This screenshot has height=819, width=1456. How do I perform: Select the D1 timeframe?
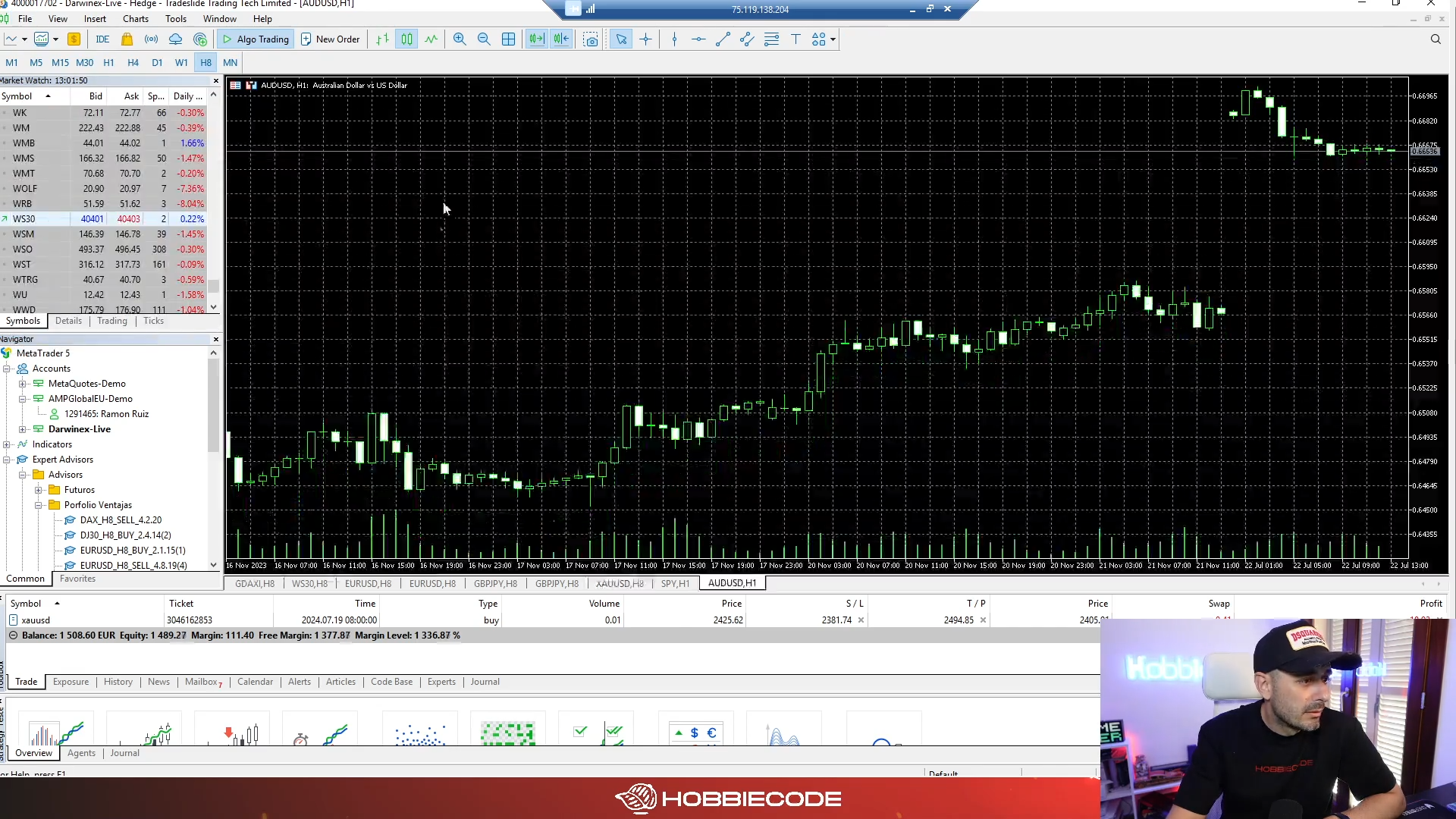(x=157, y=63)
